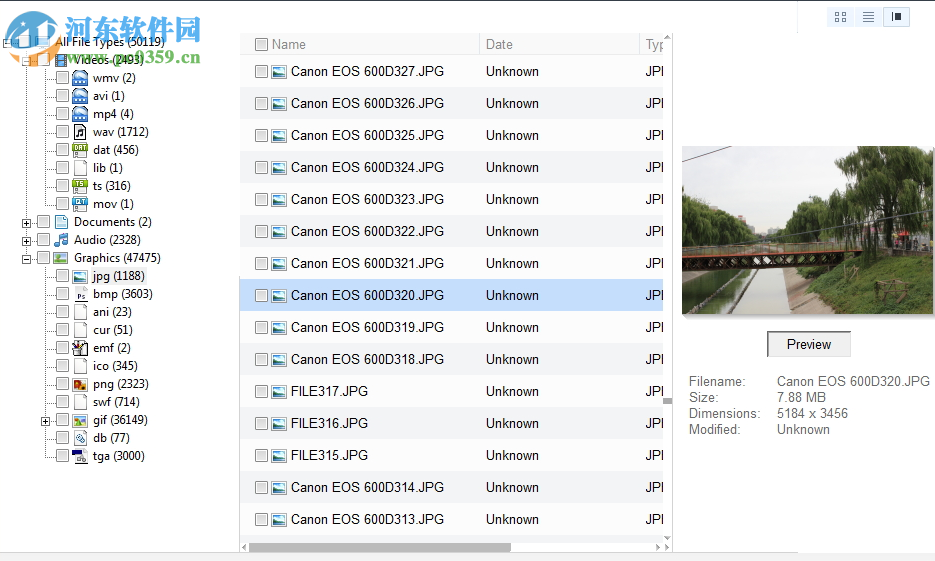Click the ts file type icon
The image size is (935, 561).
[80, 186]
